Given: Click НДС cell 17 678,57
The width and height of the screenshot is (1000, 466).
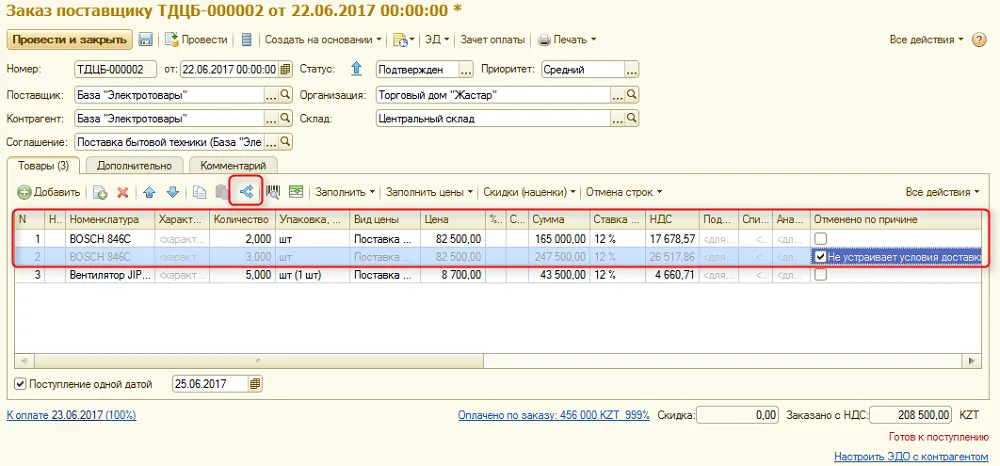Looking at the screenshot, I should click(x=672, y=238).
